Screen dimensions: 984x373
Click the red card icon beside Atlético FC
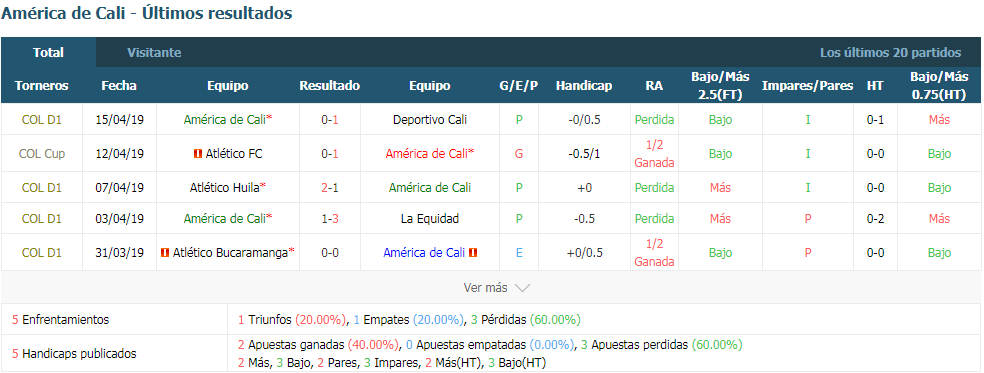(199, 154)
